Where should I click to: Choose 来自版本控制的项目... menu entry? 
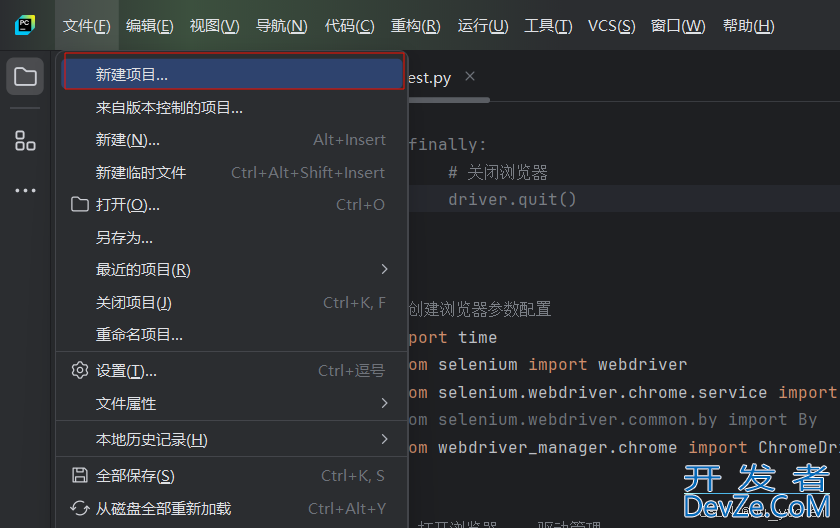[x=169, y=107]
